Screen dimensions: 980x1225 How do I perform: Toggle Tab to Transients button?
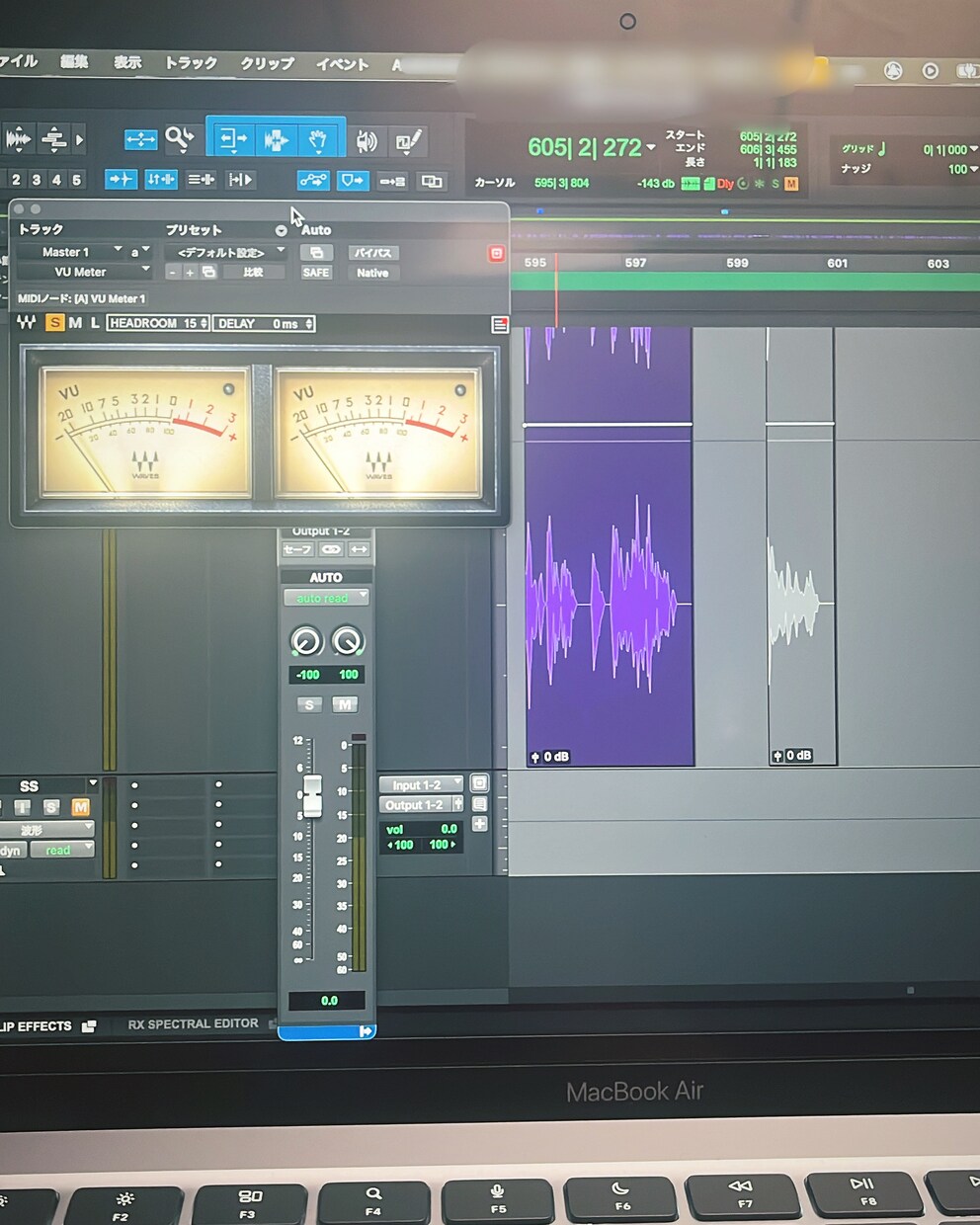tap(122, 179)
